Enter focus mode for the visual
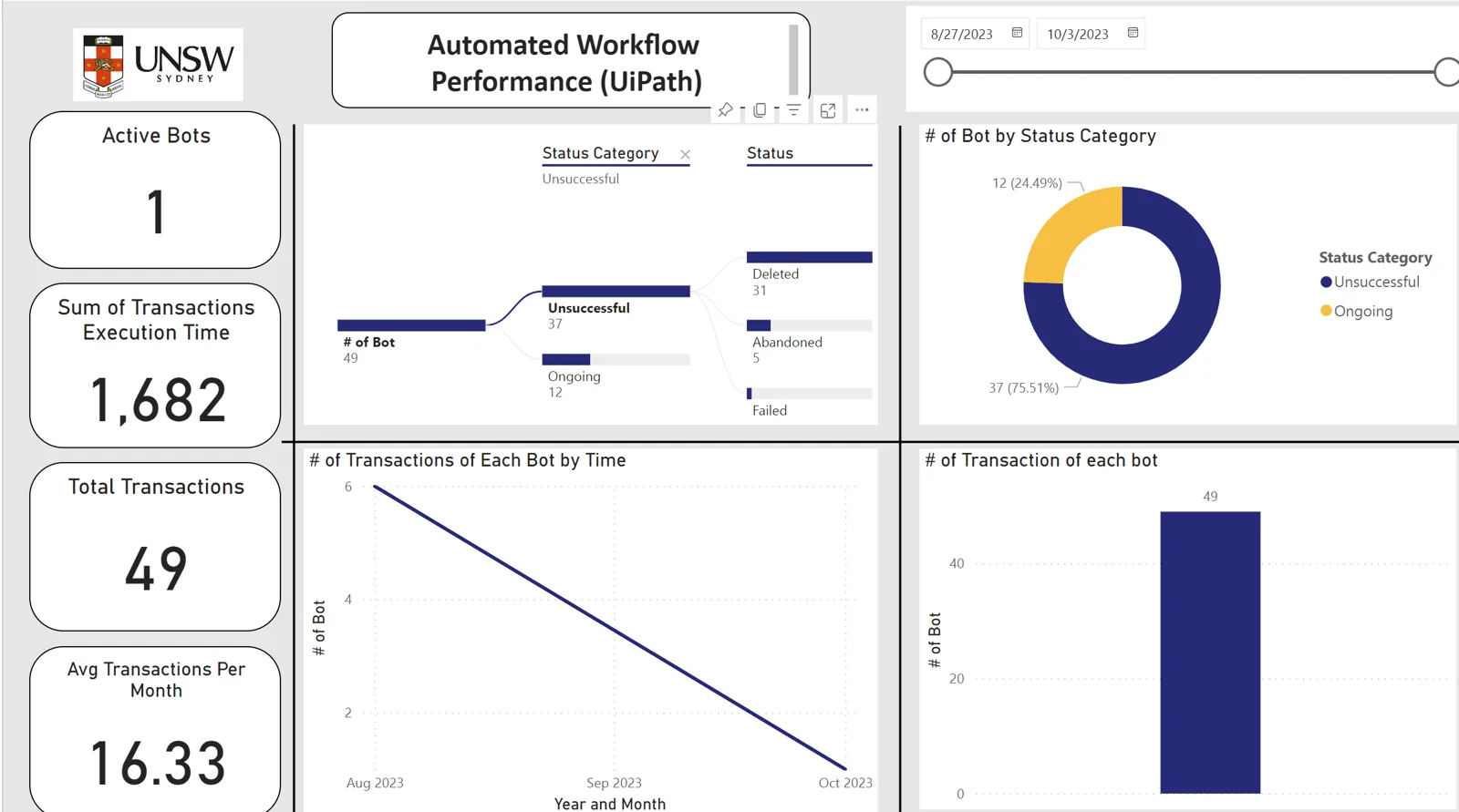Screen dimensions: 1459x812 click(x=828, y=110)
